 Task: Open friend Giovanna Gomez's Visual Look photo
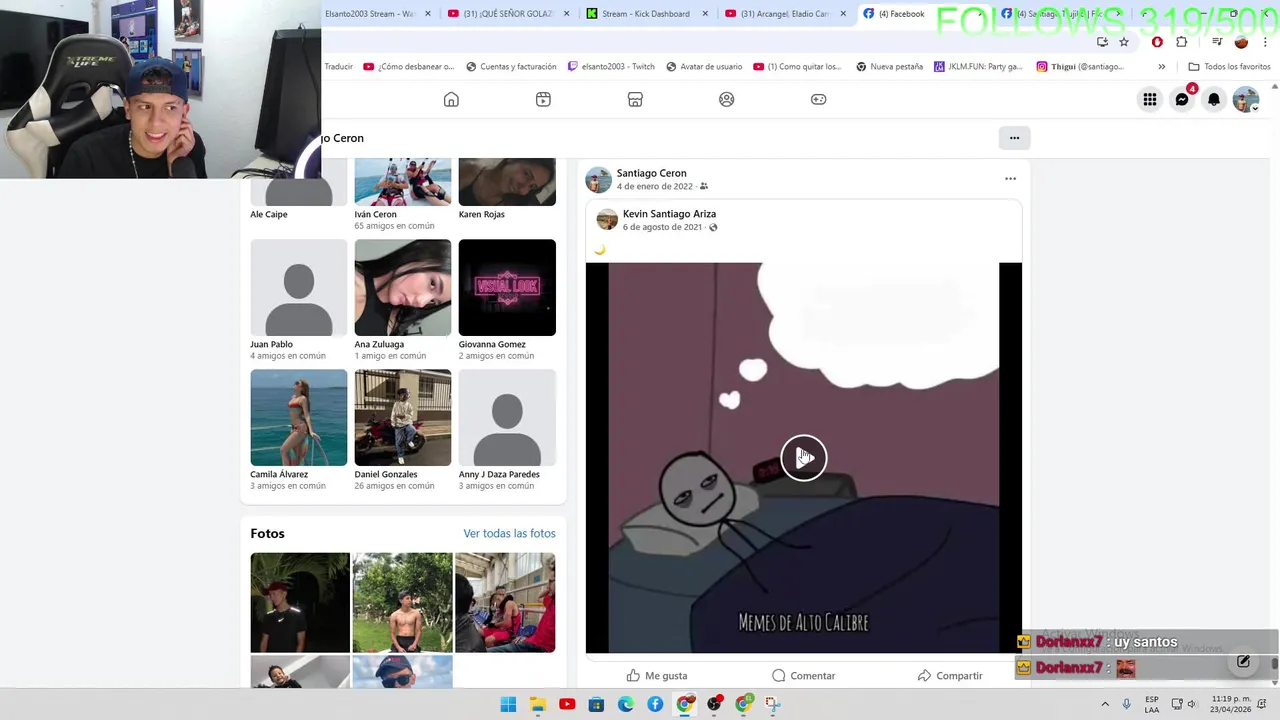[507, 287]
